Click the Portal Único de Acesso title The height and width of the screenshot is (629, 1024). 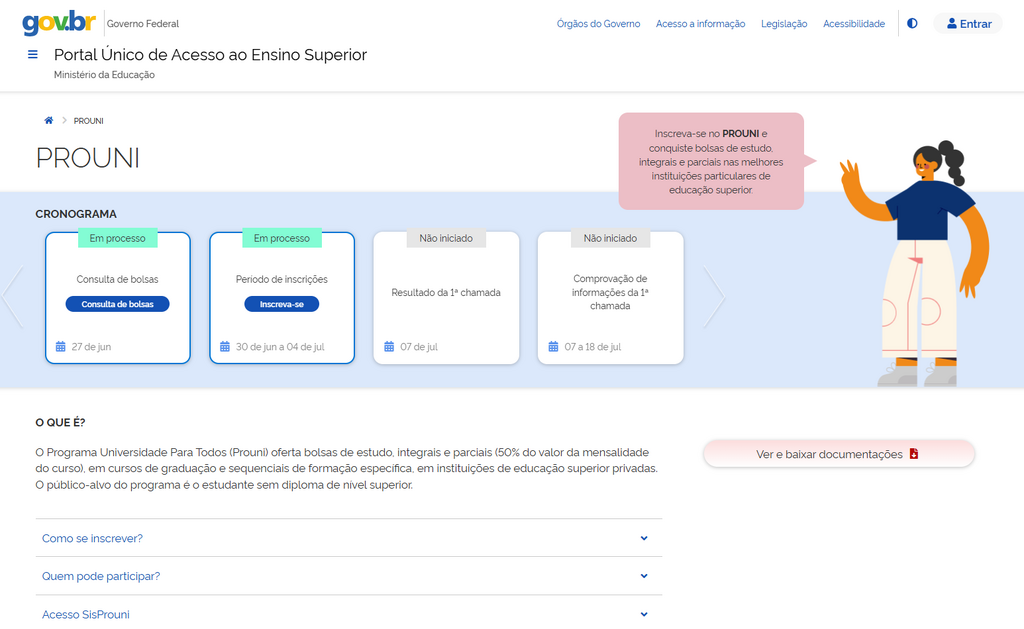[x=210, y=55]
